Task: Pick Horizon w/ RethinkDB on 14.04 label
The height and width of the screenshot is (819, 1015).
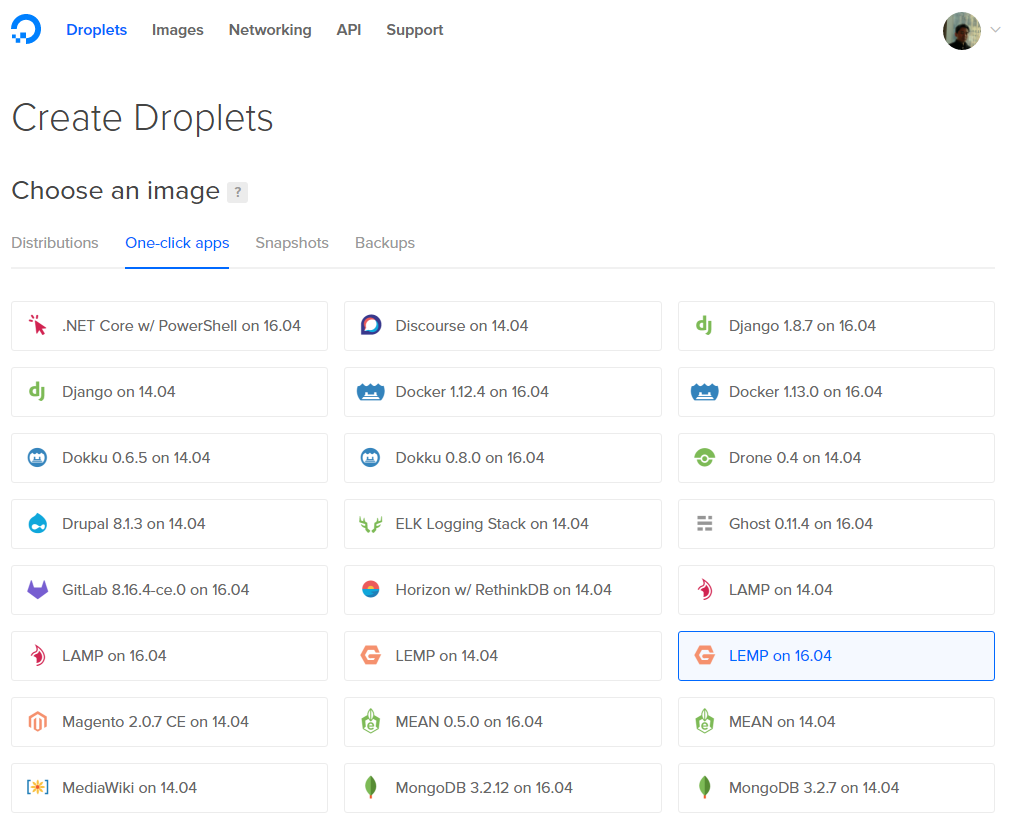Action: click(x=504, y=590)
